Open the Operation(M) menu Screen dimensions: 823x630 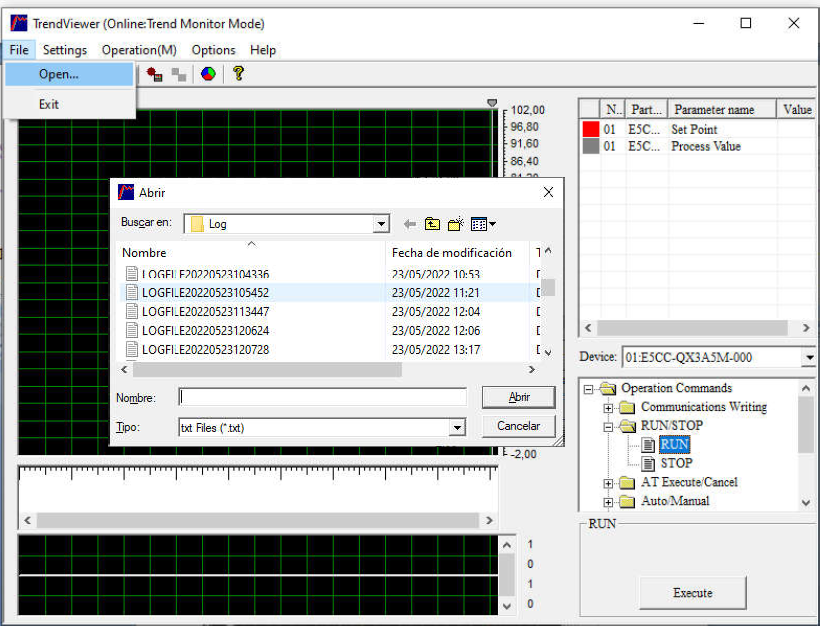pos(139,50)
